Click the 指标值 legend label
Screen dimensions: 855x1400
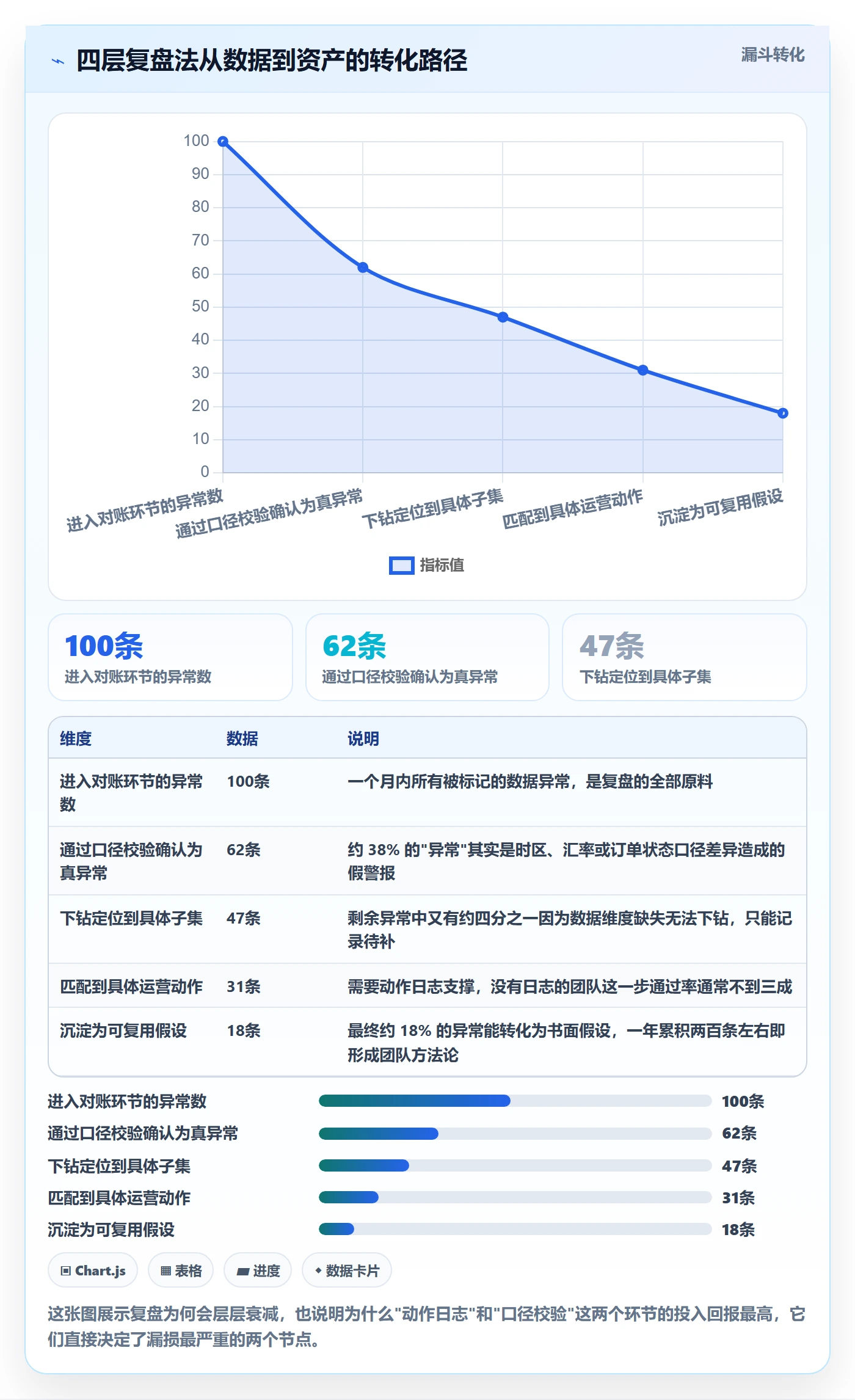tap(442, 566)
